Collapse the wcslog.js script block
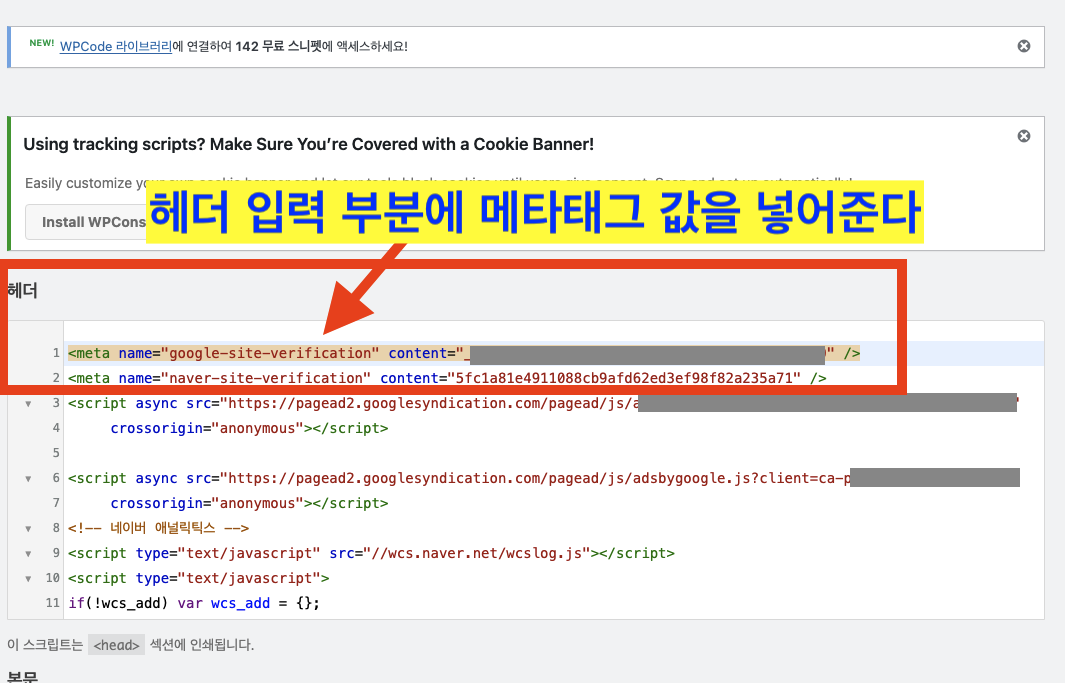This screenshot has width=1065, height=683. [28, 553]
